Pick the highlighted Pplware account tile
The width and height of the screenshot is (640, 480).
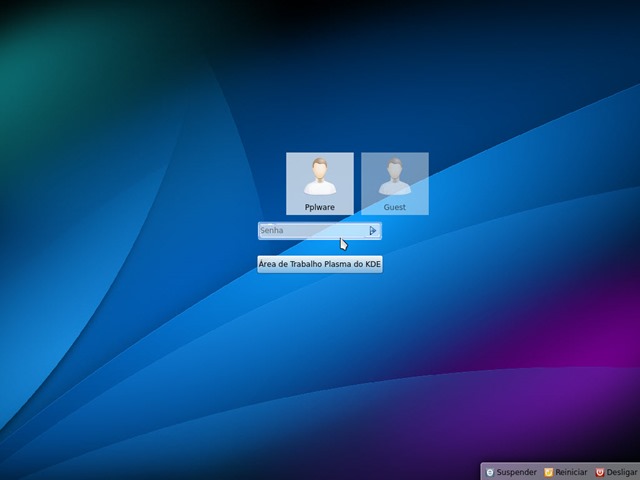coord(320,184)
